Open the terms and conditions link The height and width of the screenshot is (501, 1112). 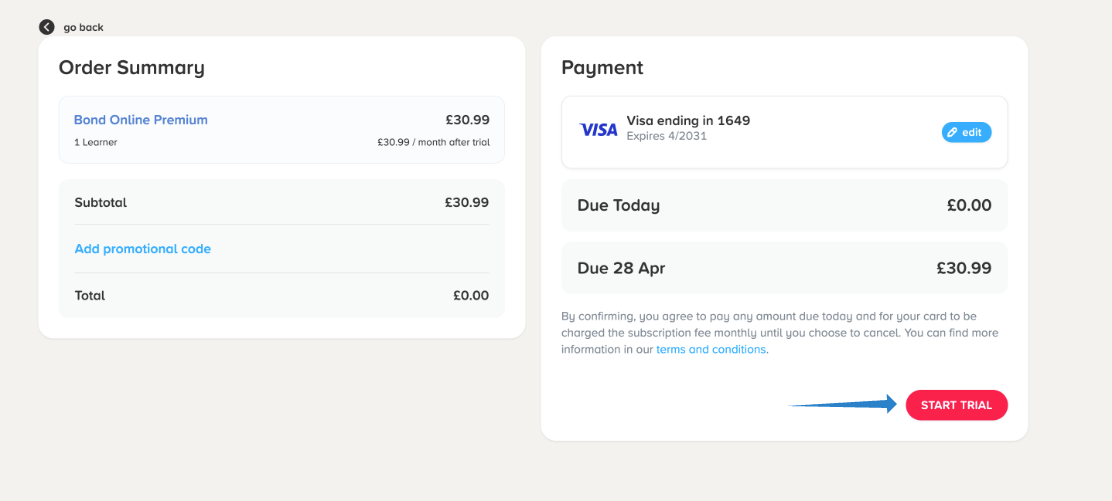tap(711, 349)
